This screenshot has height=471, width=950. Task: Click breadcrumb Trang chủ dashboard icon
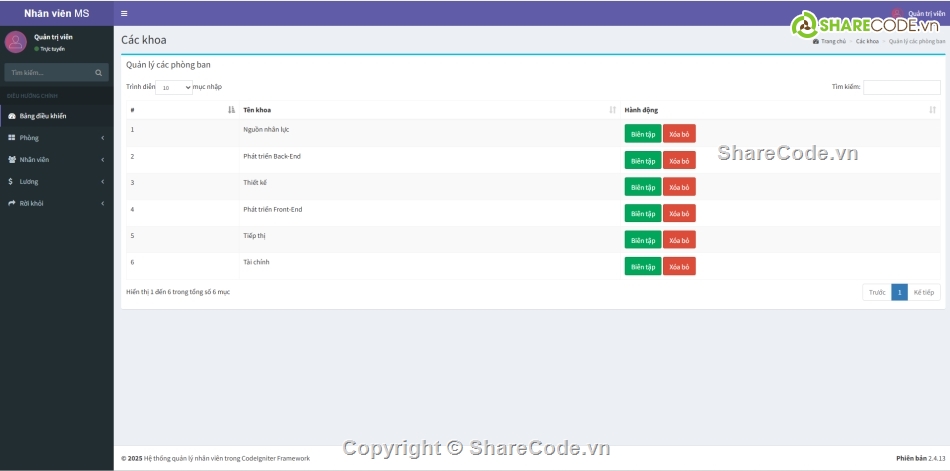815,41
